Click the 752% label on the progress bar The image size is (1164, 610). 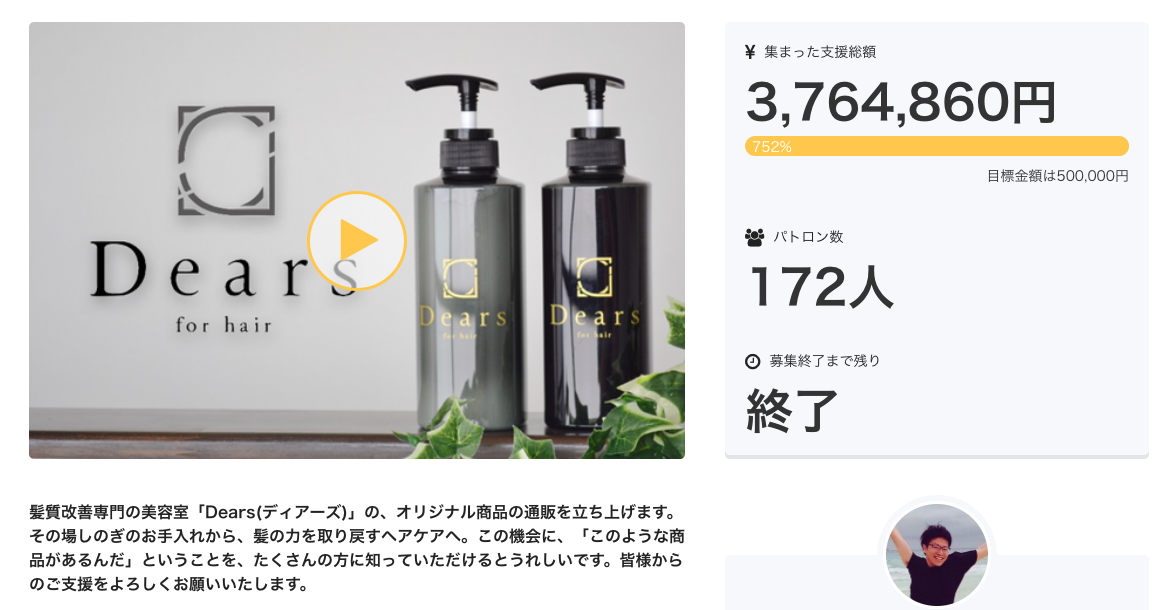click(x=771, y=147)
